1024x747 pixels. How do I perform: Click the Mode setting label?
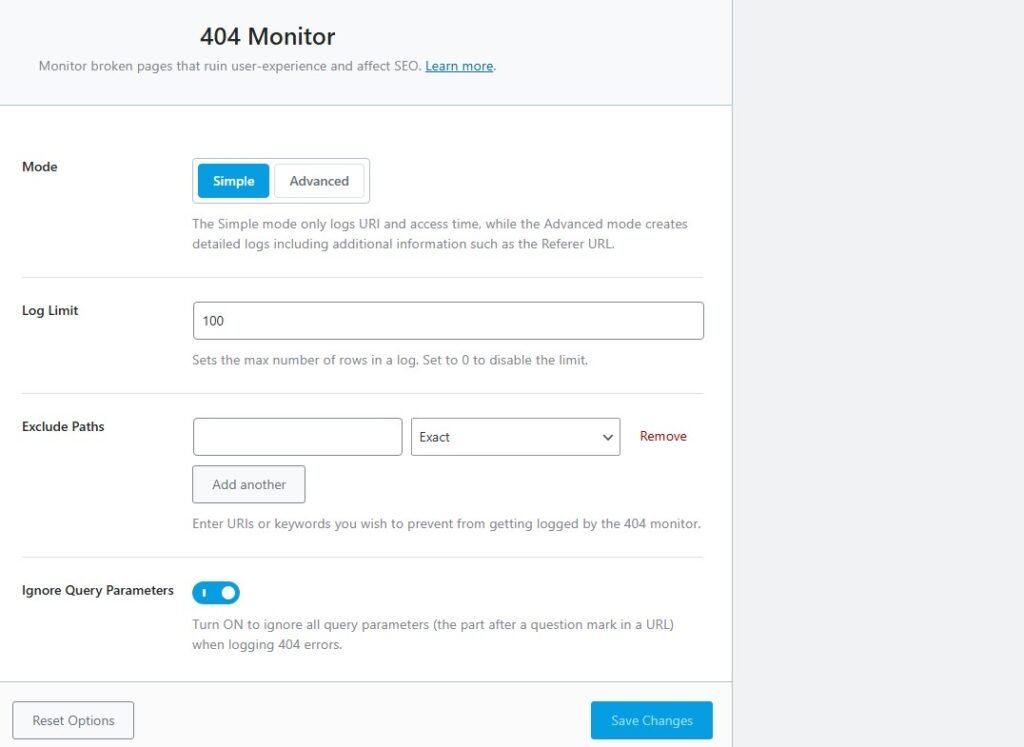pyautogui.click(x=40, y=167)
